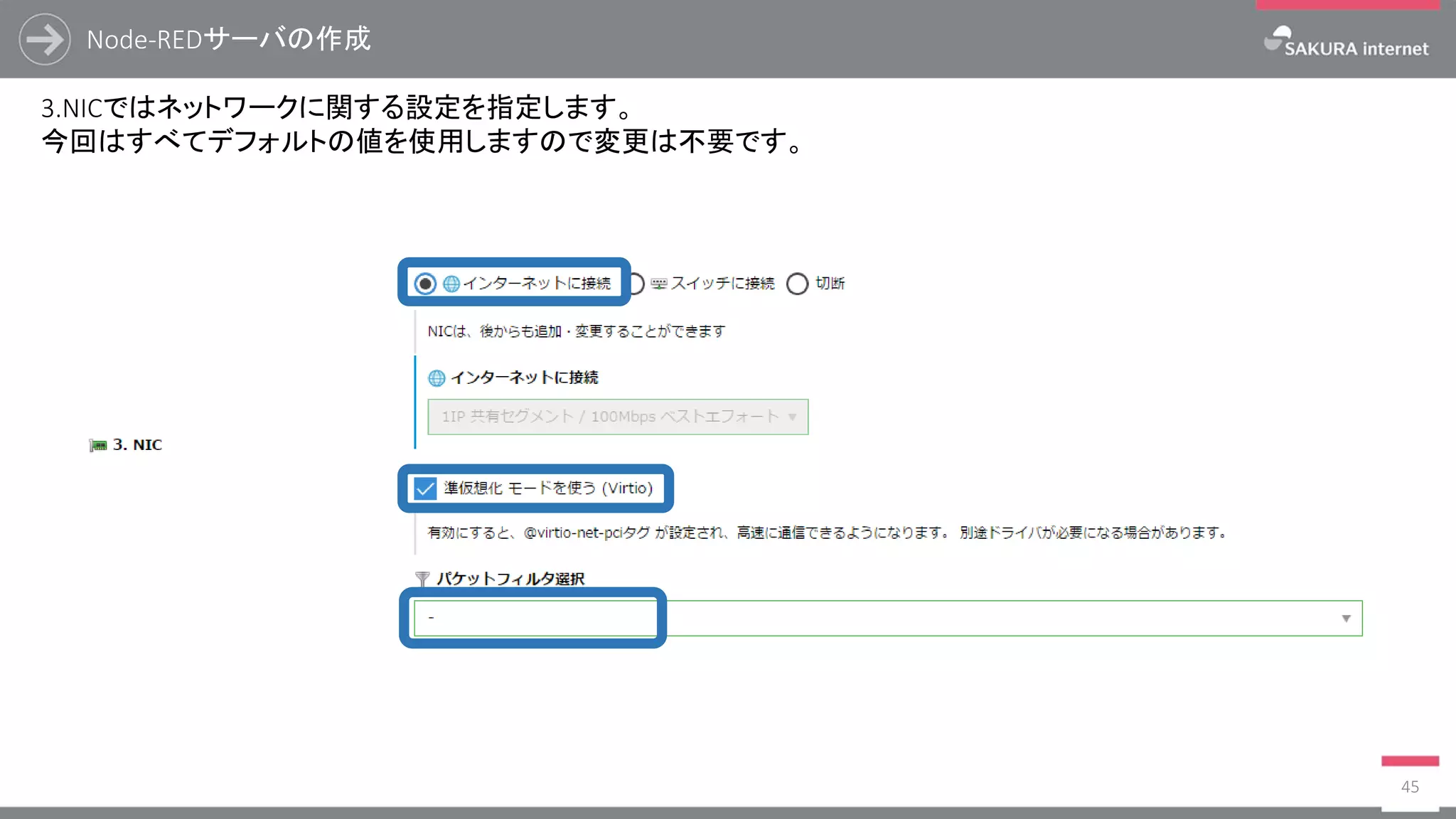Click the switch icon beside スイッチに接続

659,284
